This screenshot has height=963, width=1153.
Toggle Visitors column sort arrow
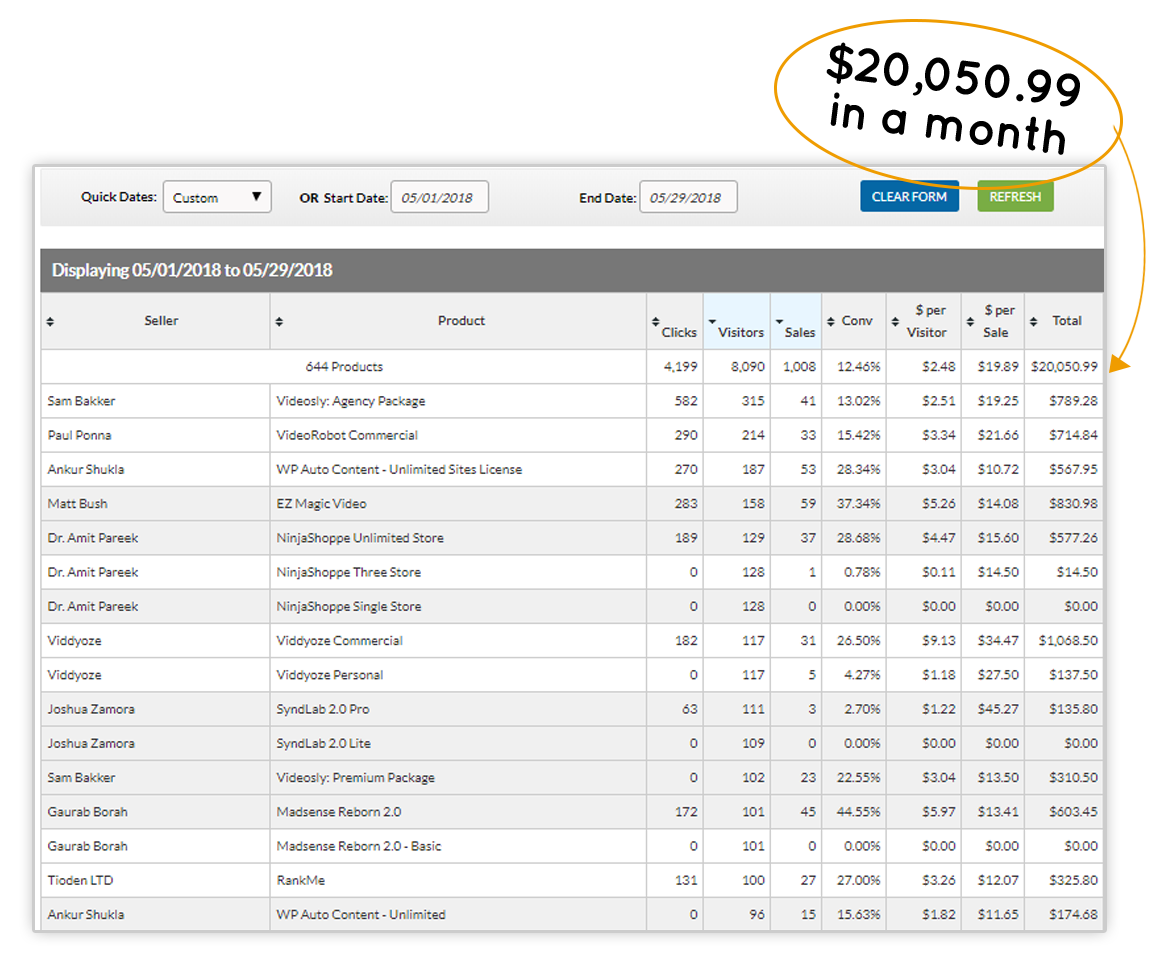pos(712,321)
